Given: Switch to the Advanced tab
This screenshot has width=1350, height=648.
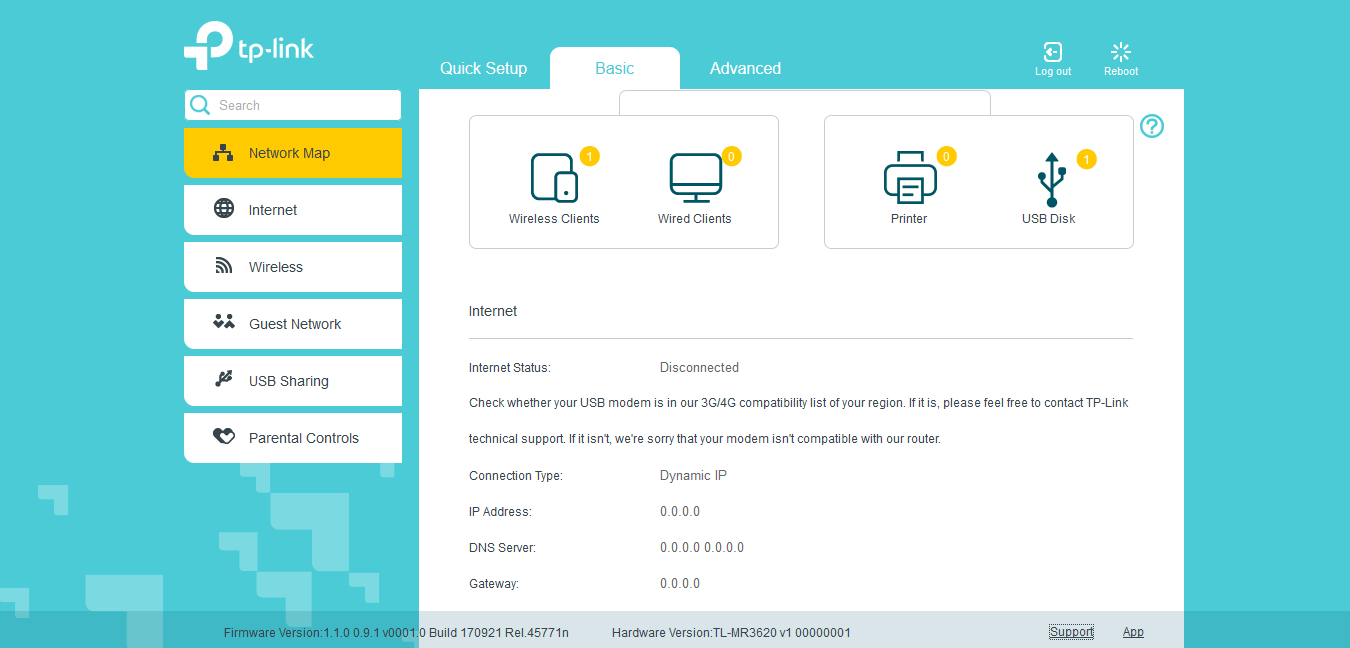Looking at the screenshot, I should (745, 68).
